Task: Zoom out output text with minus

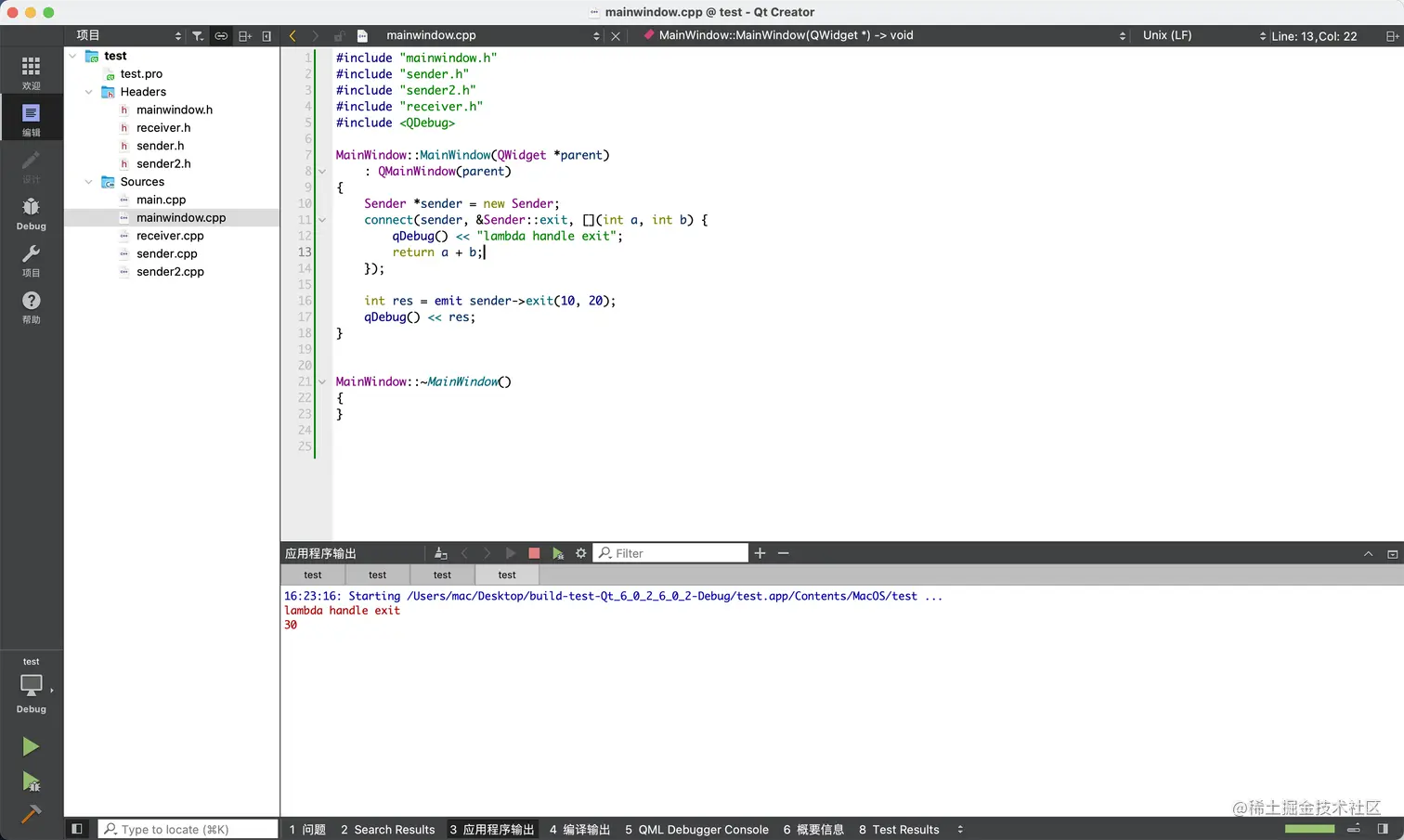Action: coord(784,553)
